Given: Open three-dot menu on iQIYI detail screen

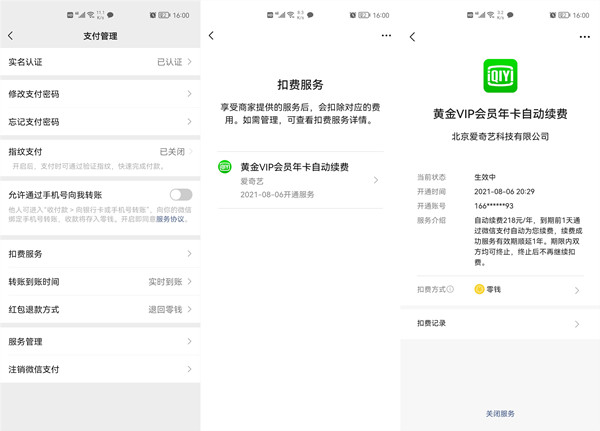Looking at the screenshot, I should tap(585, 36).
